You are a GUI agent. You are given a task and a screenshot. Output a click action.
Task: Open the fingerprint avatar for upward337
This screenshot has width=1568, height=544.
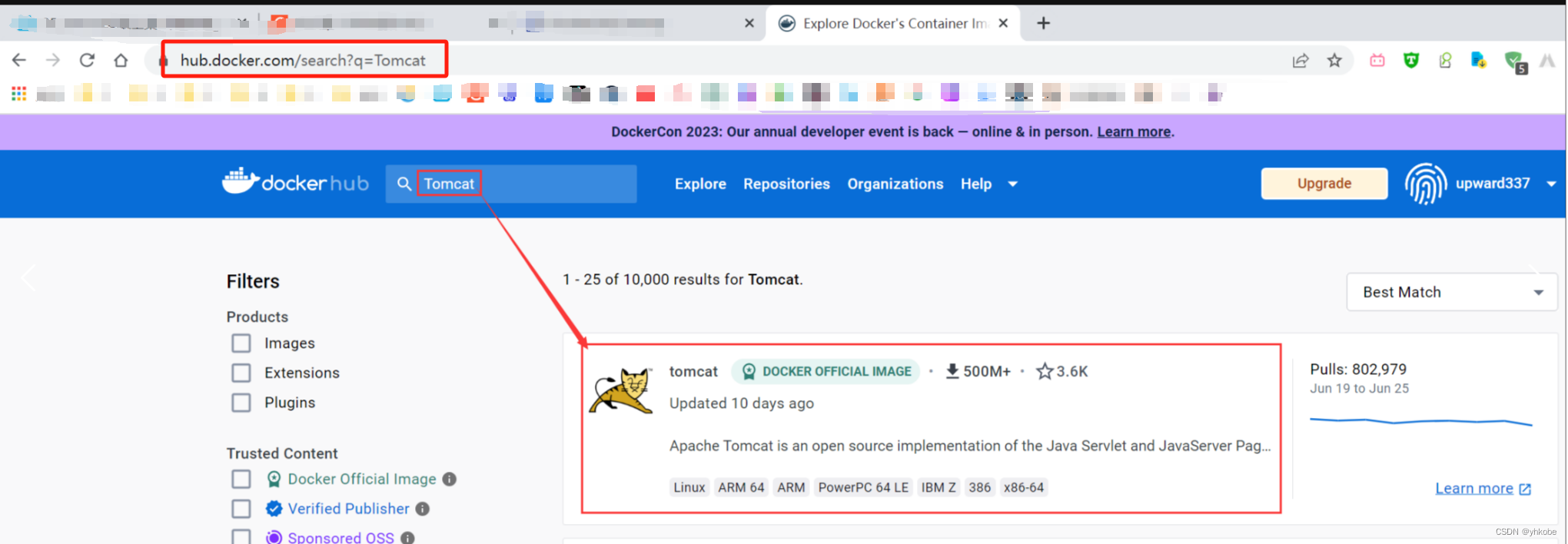tap(1425, 184)
